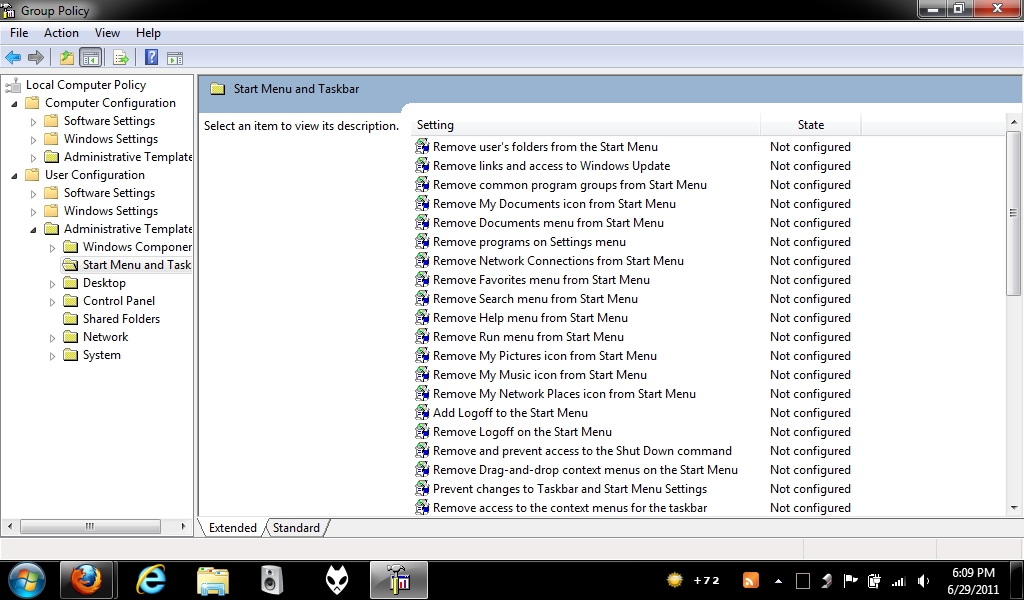Collapse the Computer Configuration node
1024x600 pixels.
point(14,103)
